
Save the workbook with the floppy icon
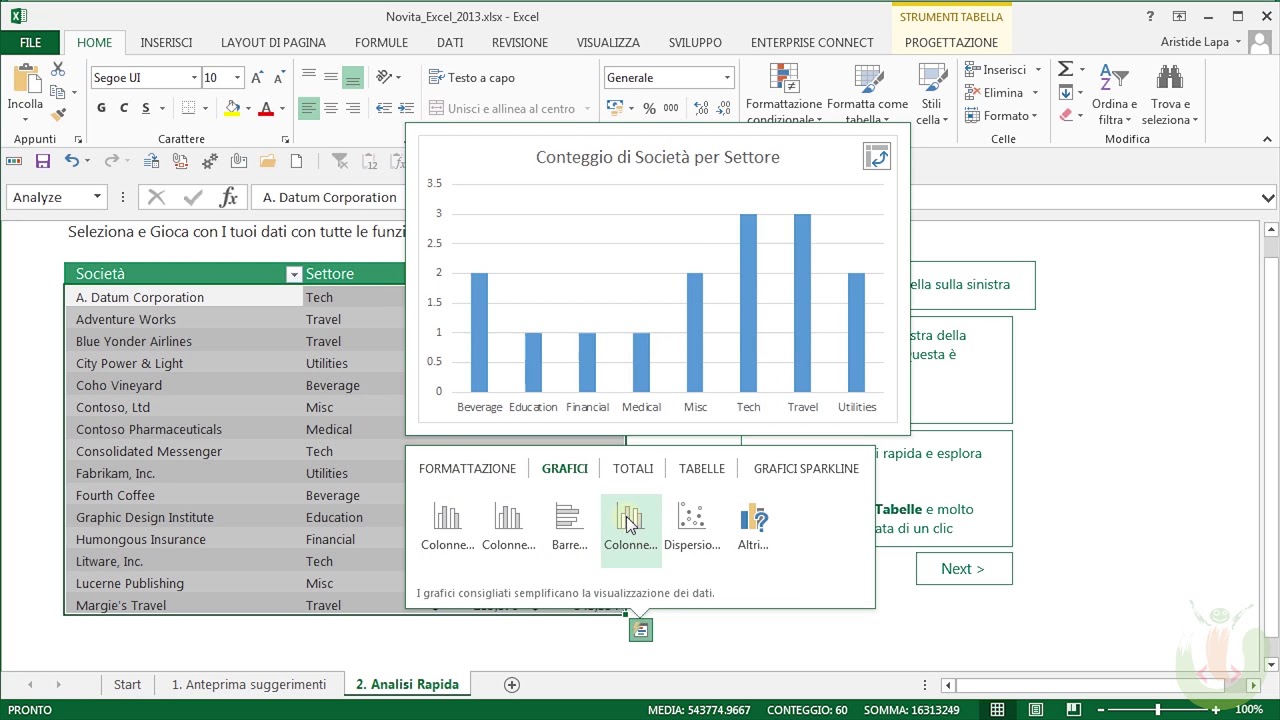(42, 161)
